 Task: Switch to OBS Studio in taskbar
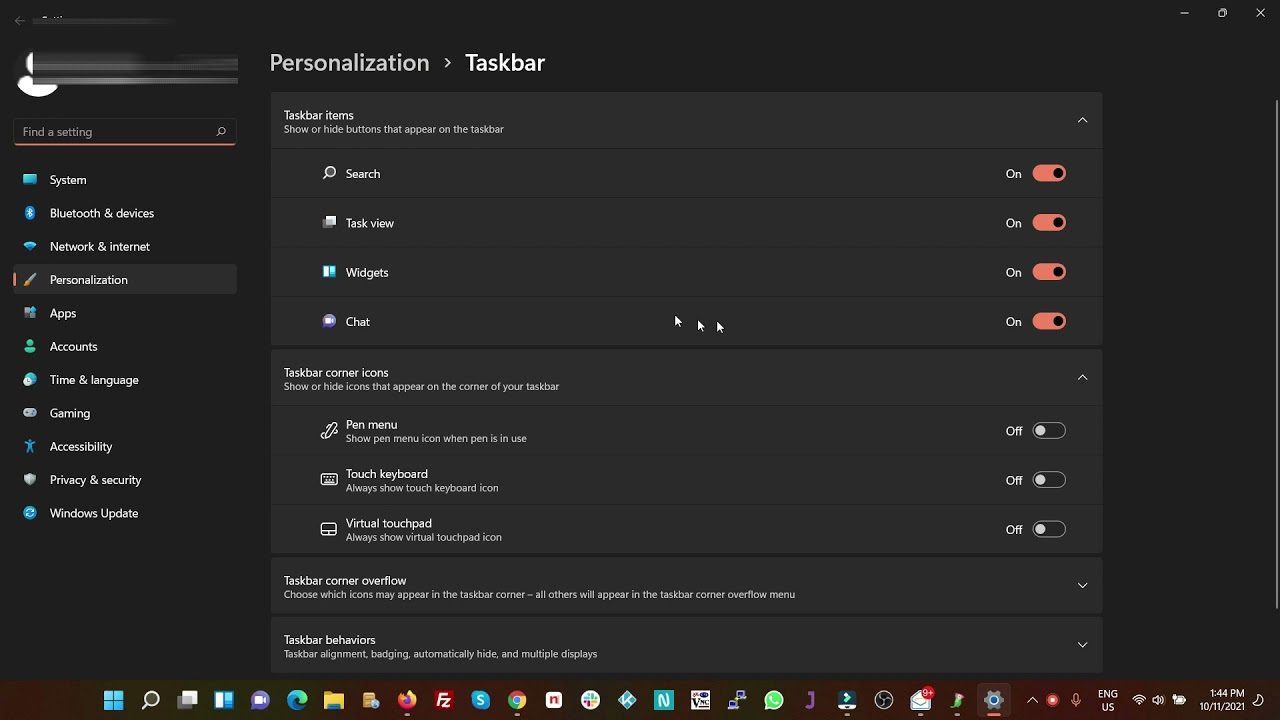[884, 700]
